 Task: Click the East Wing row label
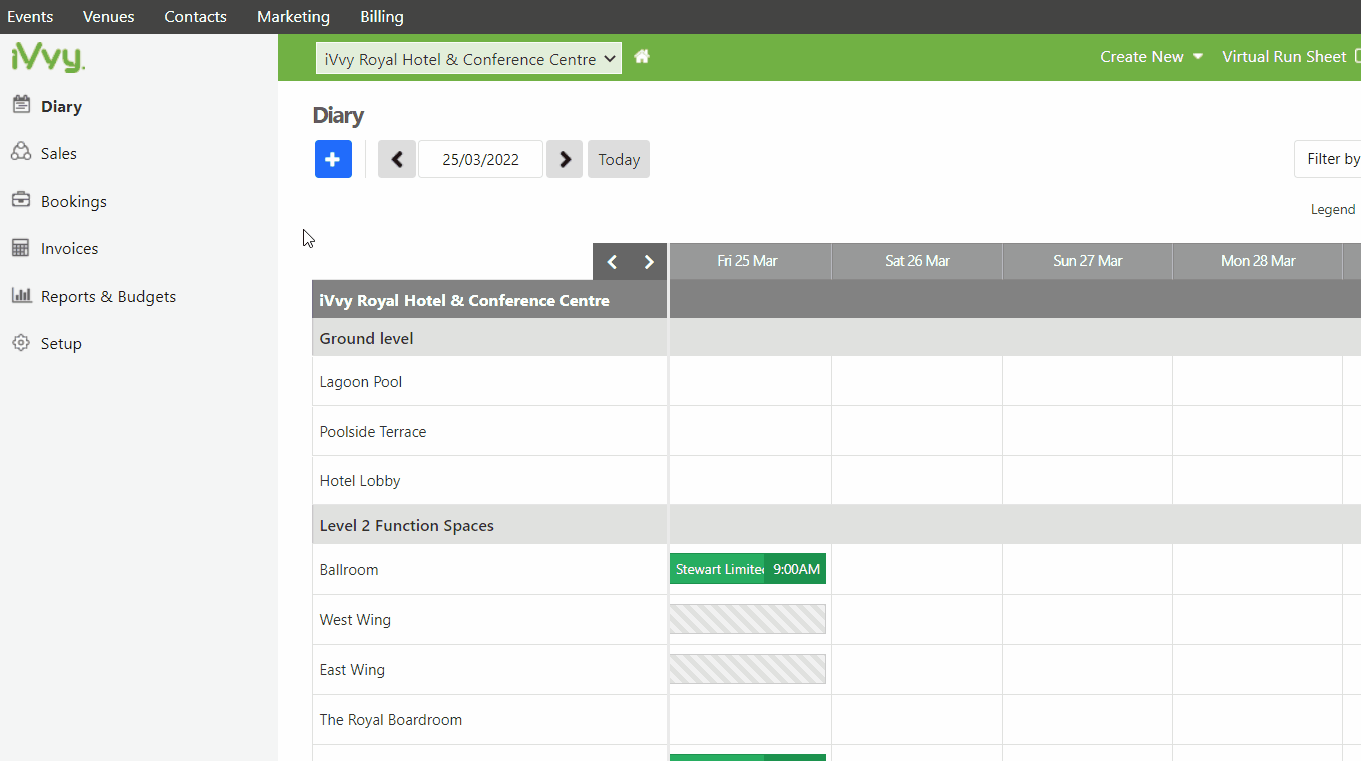coord(352,670)
